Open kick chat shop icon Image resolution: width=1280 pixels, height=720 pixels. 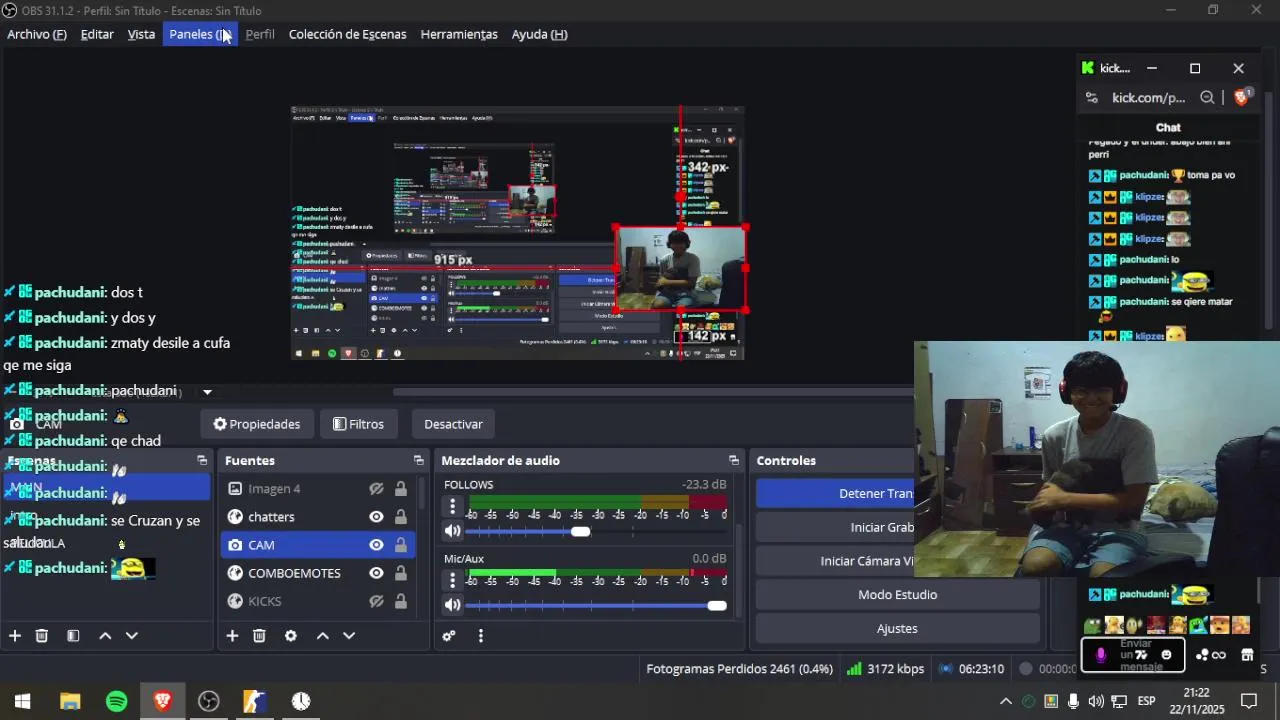1247,655
